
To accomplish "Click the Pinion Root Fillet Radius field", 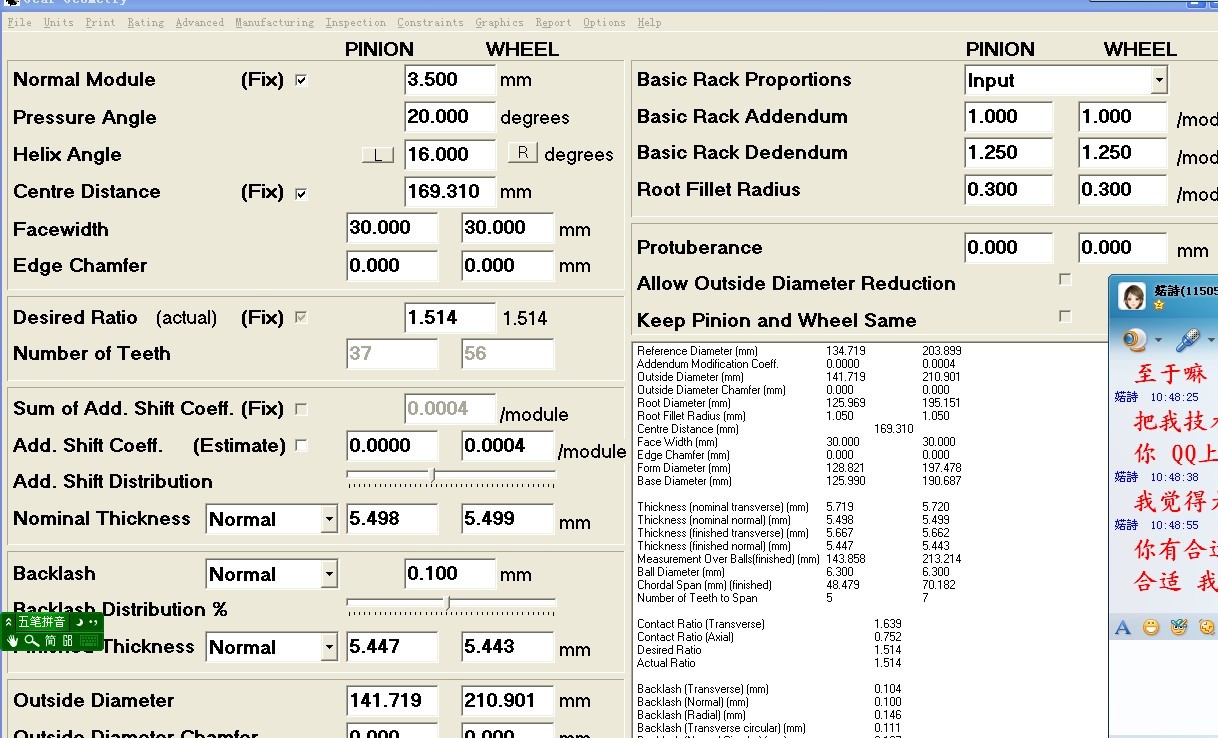I will pos(1009,190).
